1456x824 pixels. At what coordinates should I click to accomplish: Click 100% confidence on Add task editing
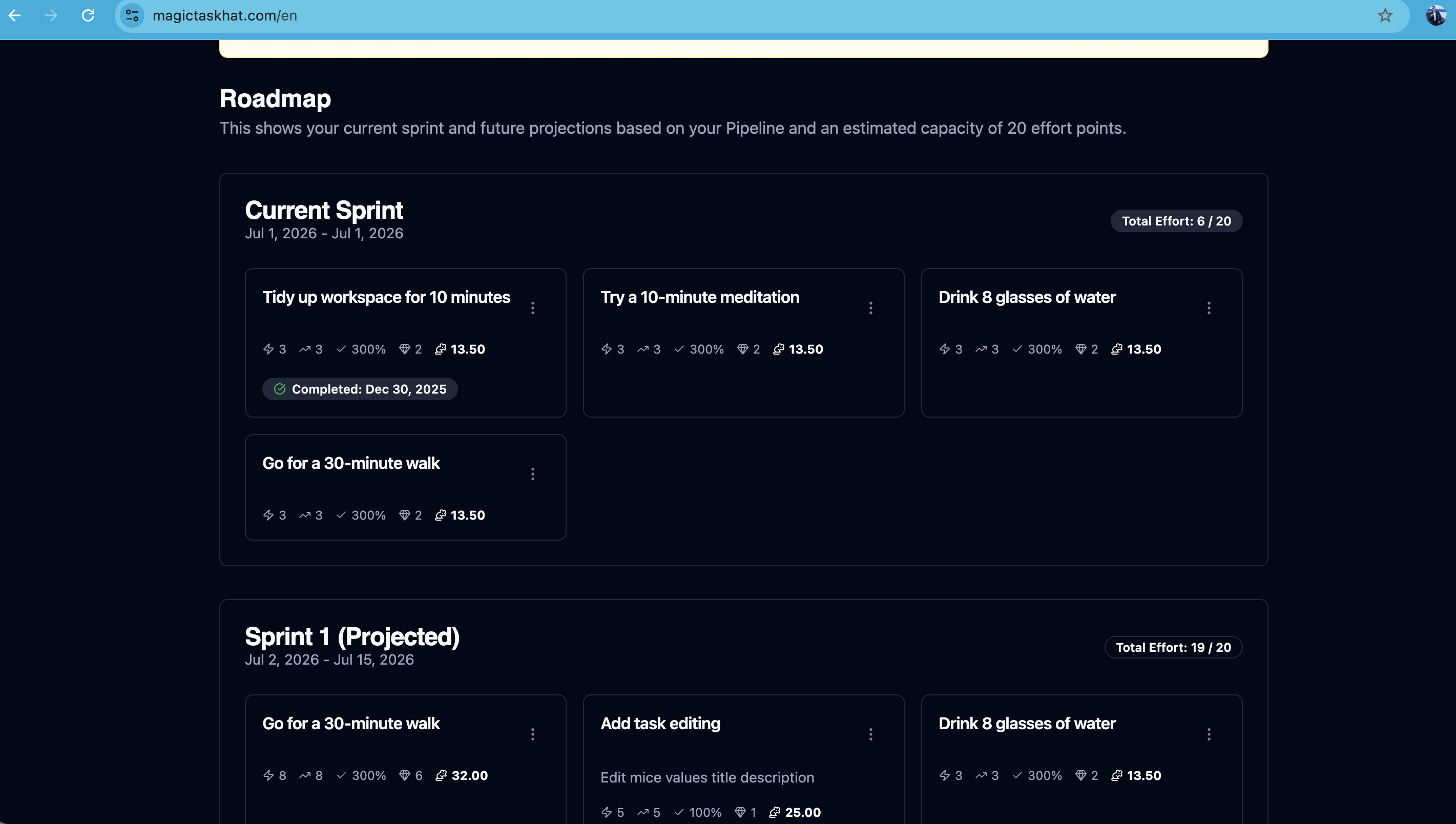click(705, 812)
